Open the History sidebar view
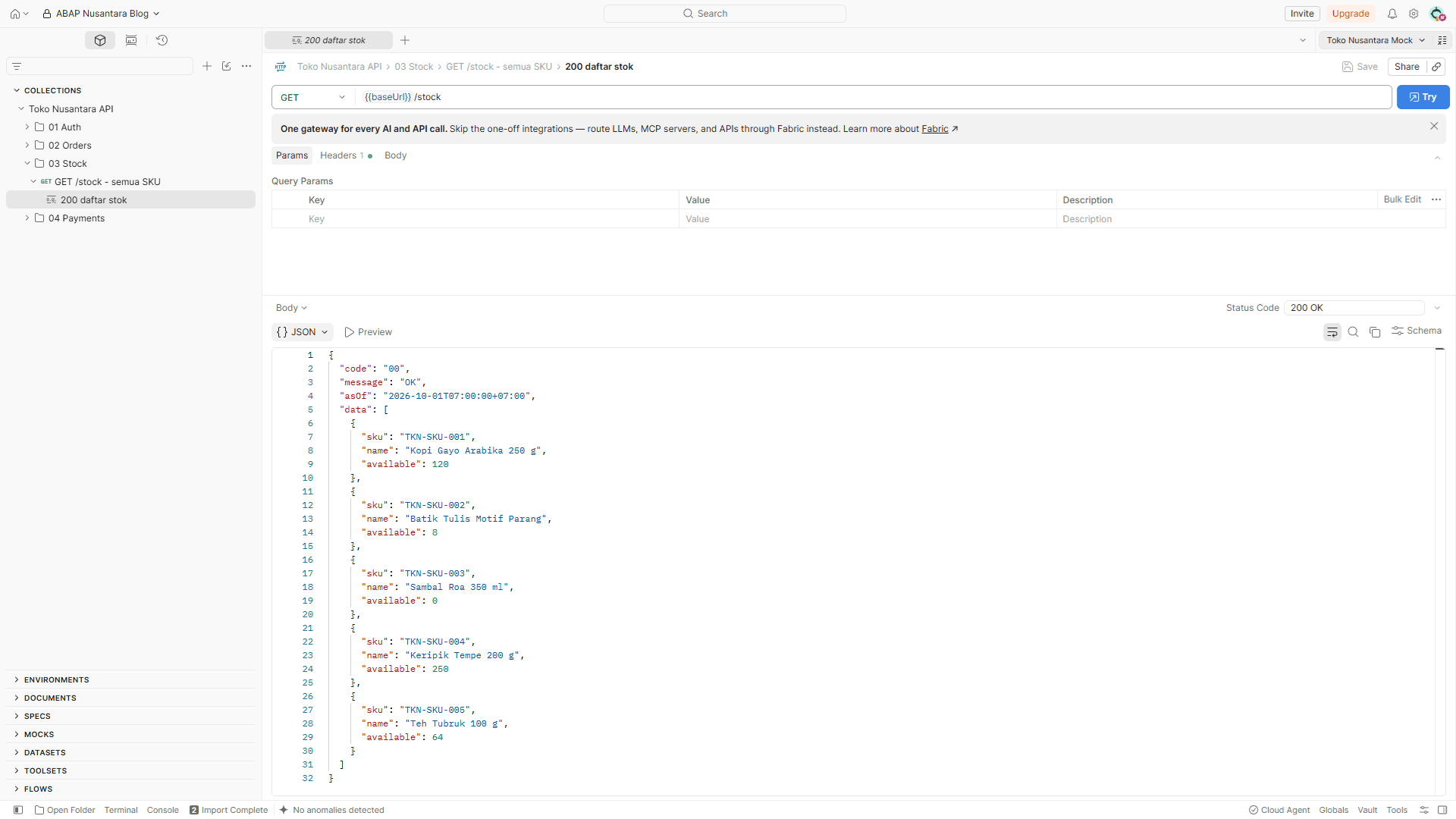The image size is (1456, 819). (162, 40)
